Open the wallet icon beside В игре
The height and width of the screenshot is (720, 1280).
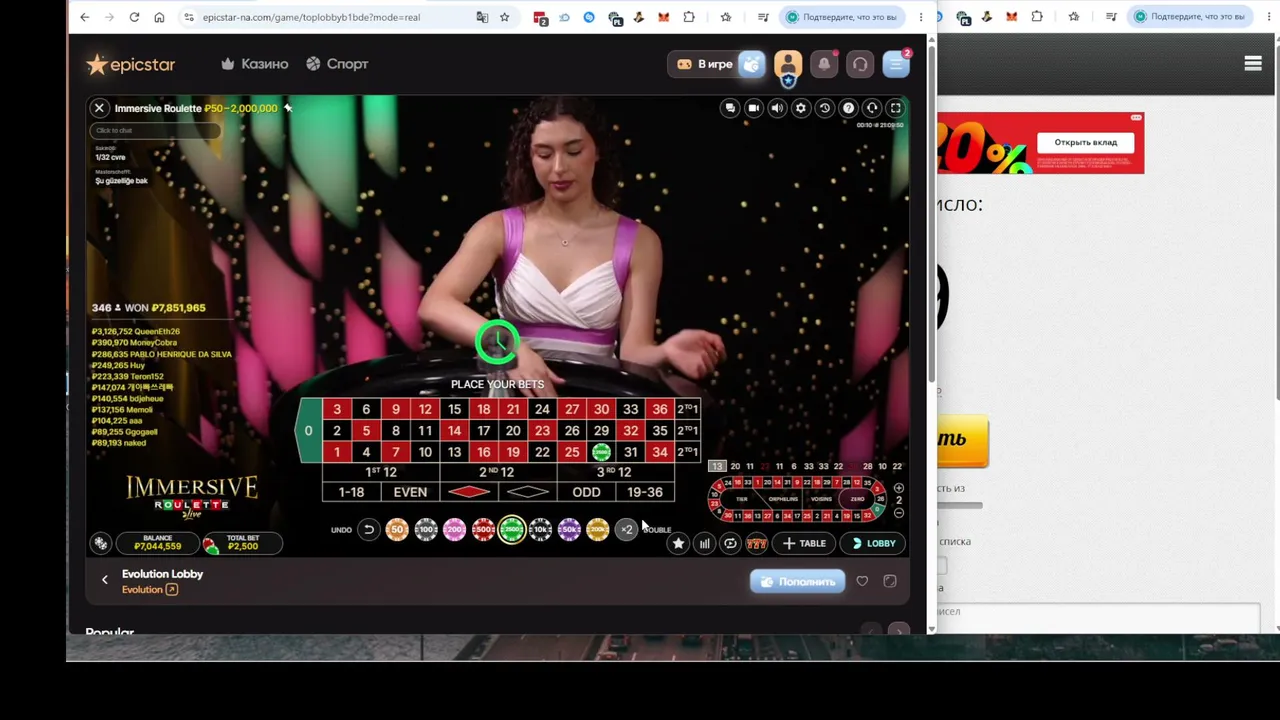coord(752,64)
